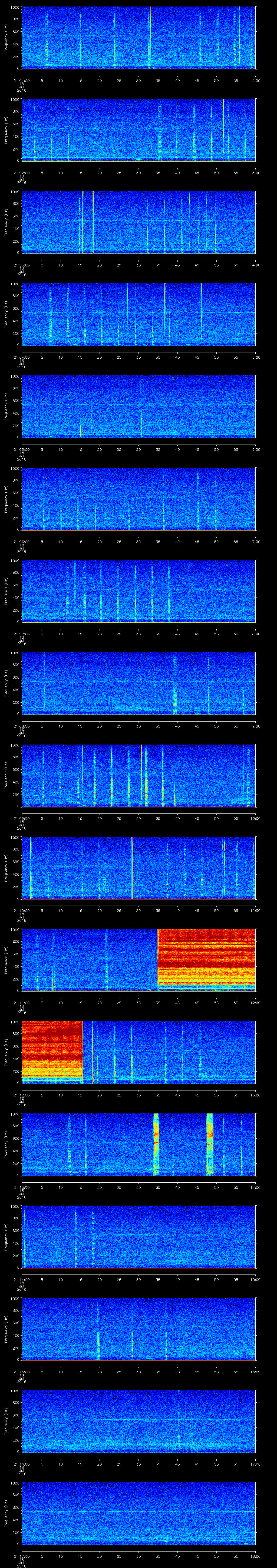Click the 21:03:00 start time label

21,265
